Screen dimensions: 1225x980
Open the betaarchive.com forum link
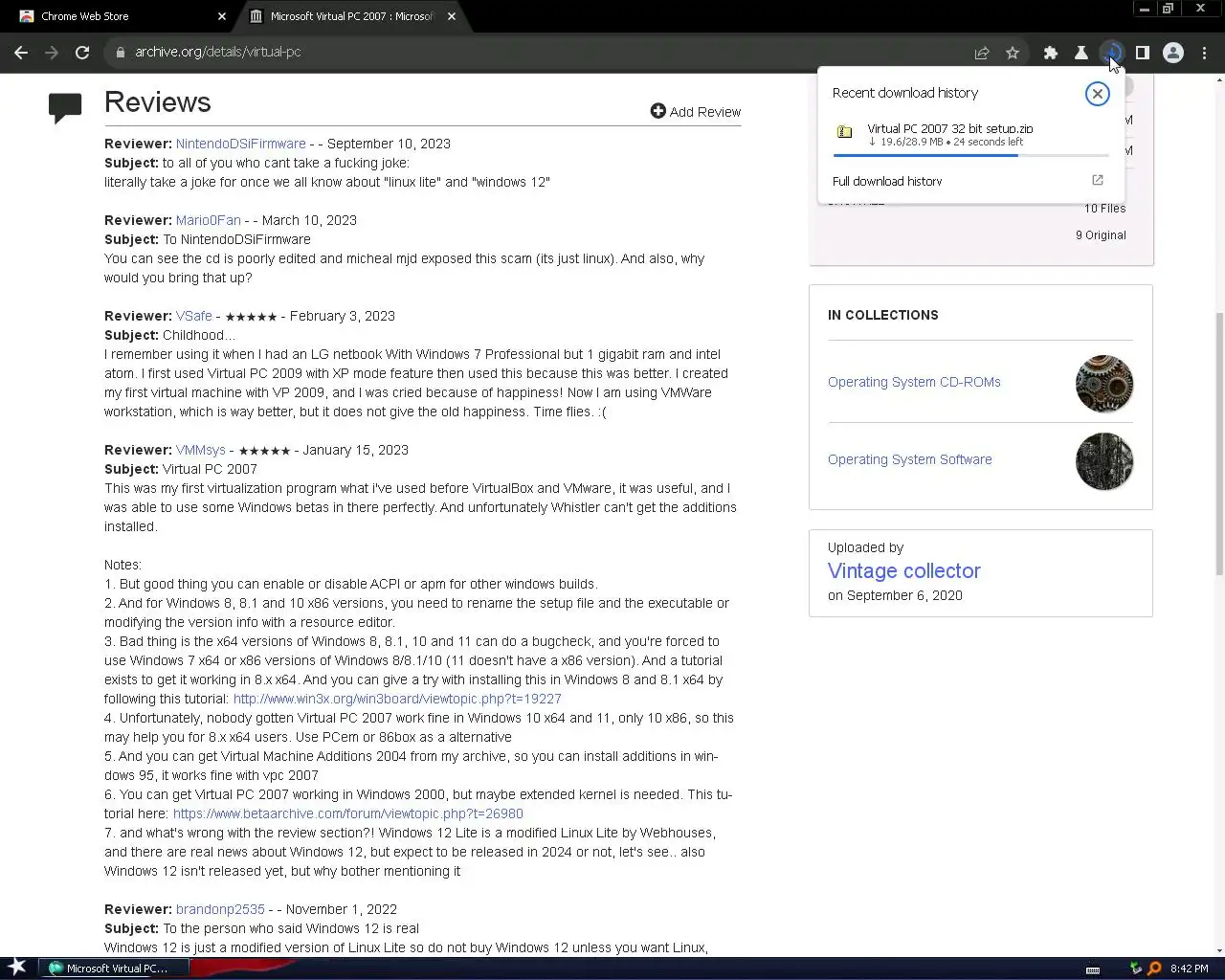point(347,813)
